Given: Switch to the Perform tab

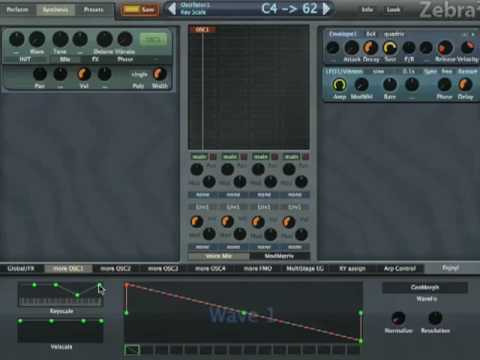Looking at the screenshot, I should (17, 10).
